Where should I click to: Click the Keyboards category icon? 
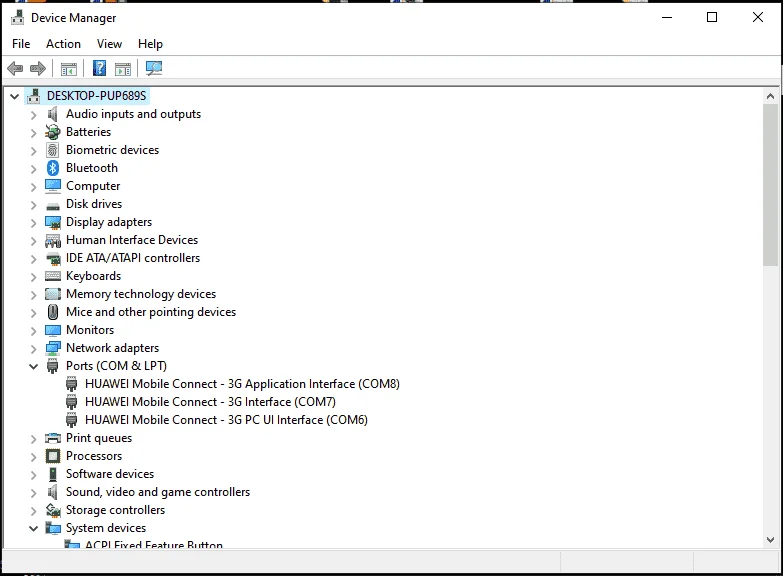[x=53, y=276]
